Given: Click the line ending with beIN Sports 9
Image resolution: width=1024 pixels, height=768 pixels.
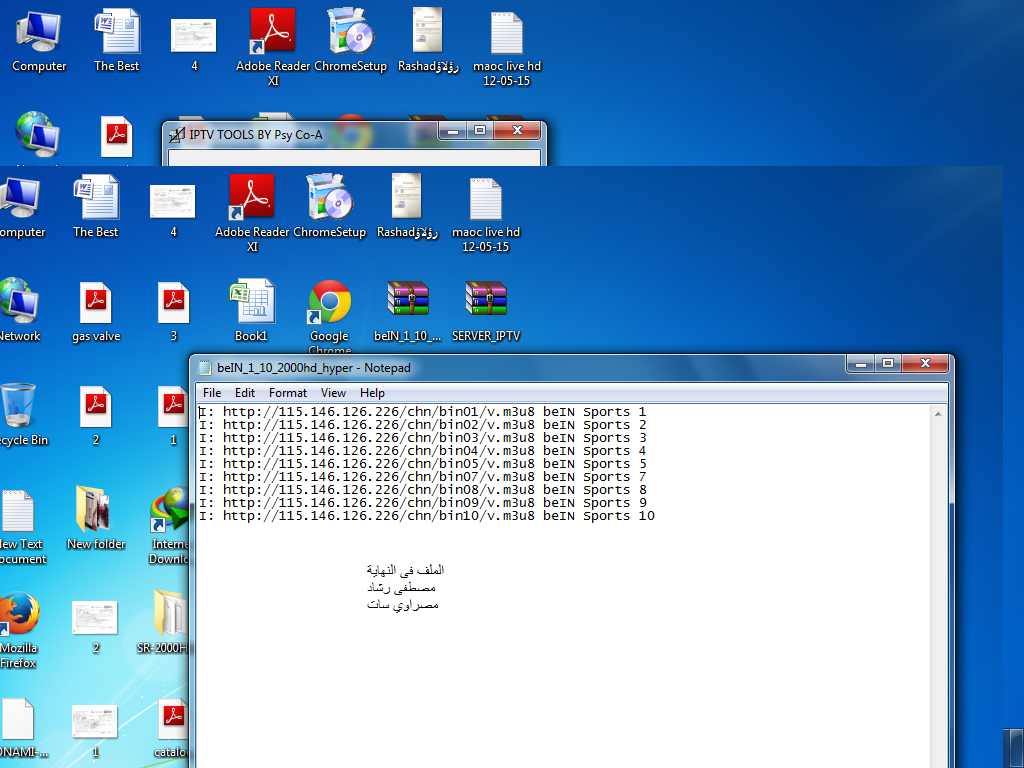Looking at the screenshot, I should (423, 504).
